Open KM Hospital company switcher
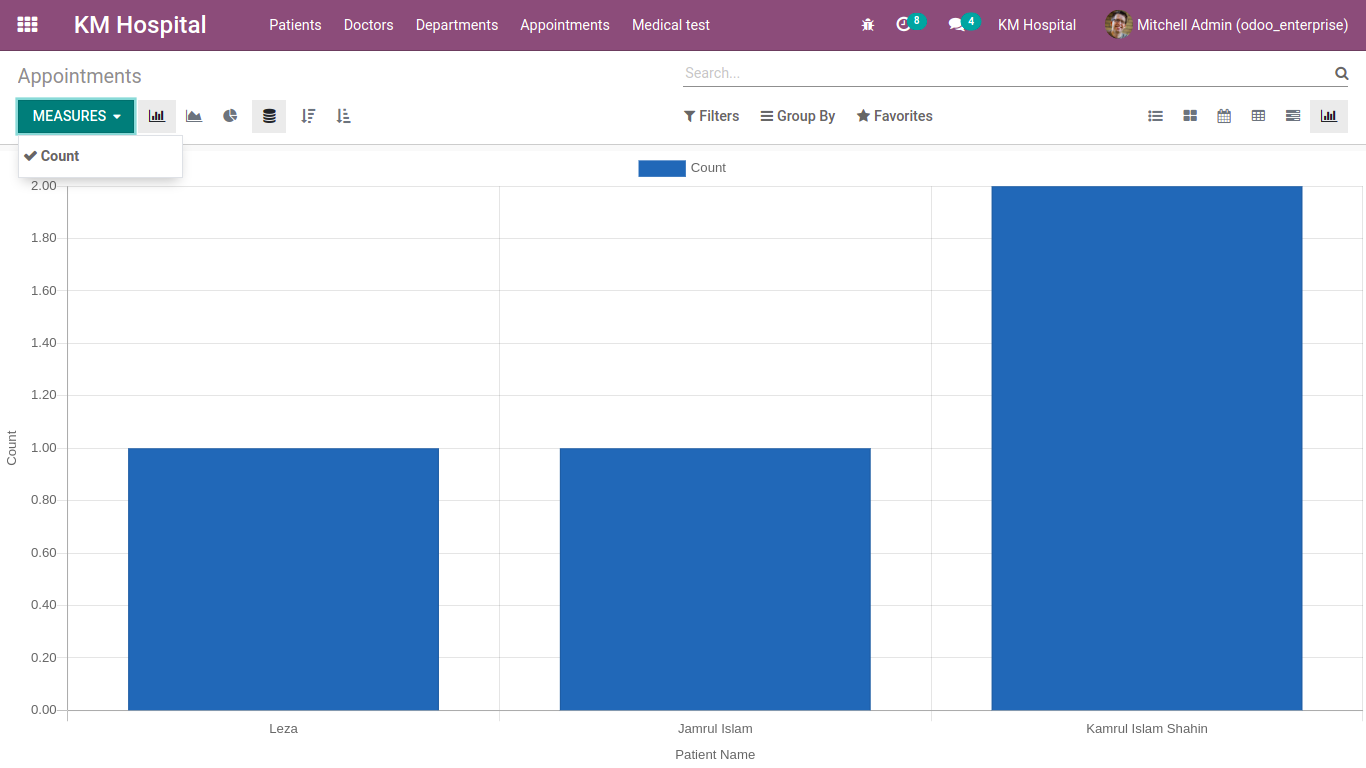 (x=1037, y=25)
